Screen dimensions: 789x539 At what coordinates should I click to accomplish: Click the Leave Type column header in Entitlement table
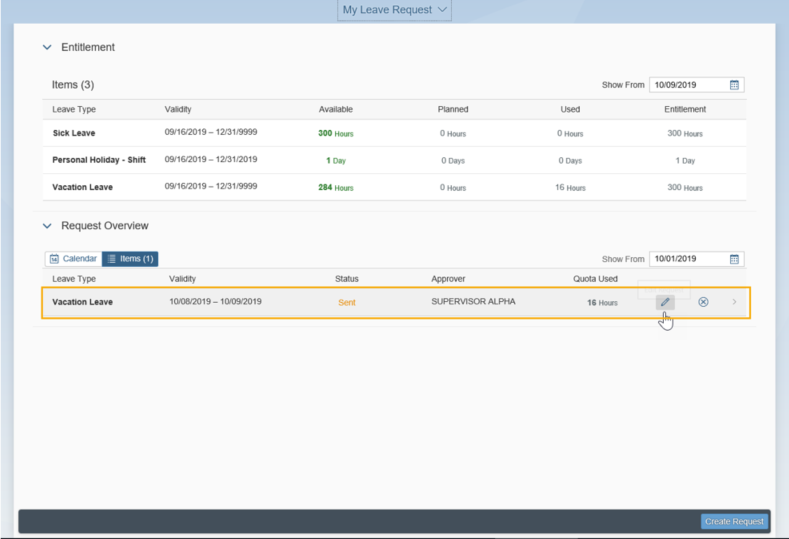[74, 109]
